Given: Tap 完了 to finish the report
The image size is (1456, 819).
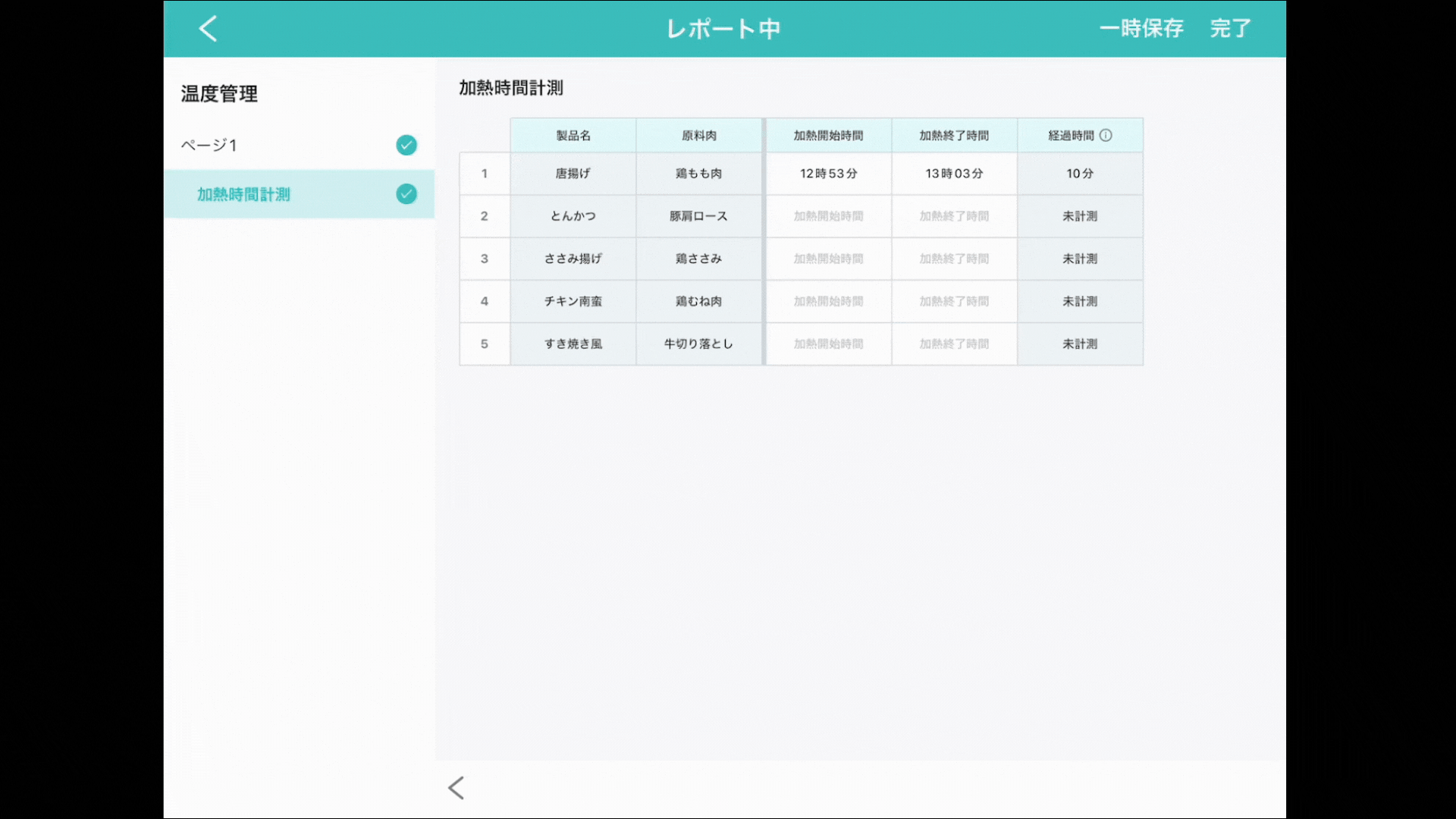Looking at the screenshot, I should 1230,29.
